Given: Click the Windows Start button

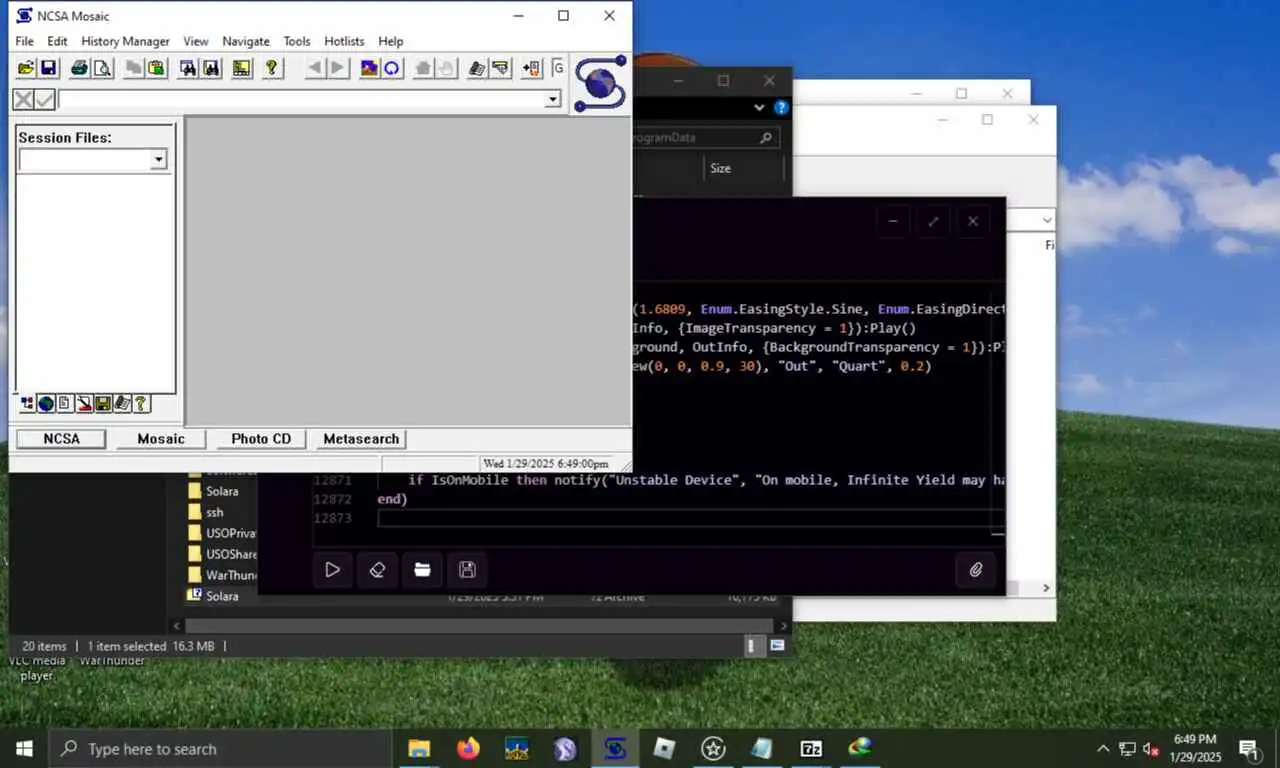Looking at the screenshot, I should pyautogui.click(x=24, y=748).
